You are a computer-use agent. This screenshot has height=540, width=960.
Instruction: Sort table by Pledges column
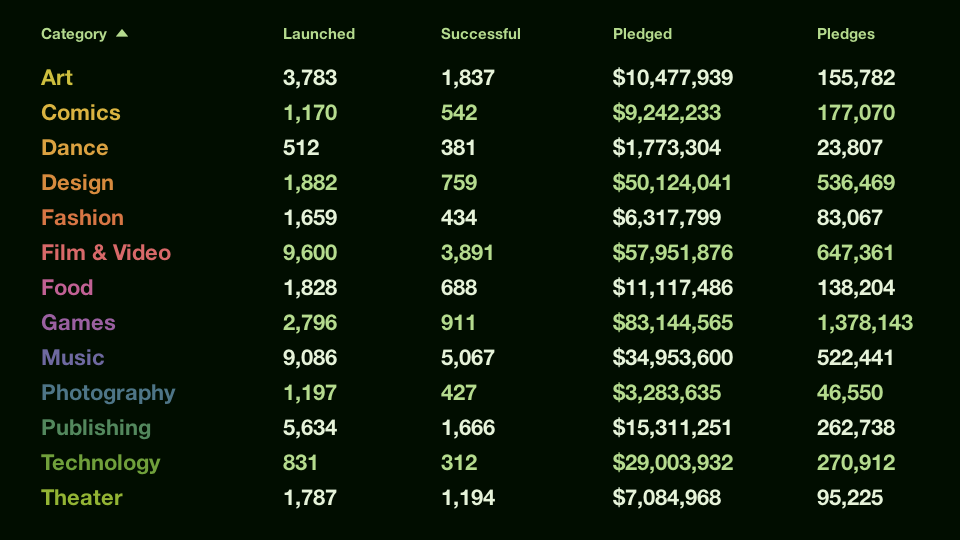pos(846,34)
